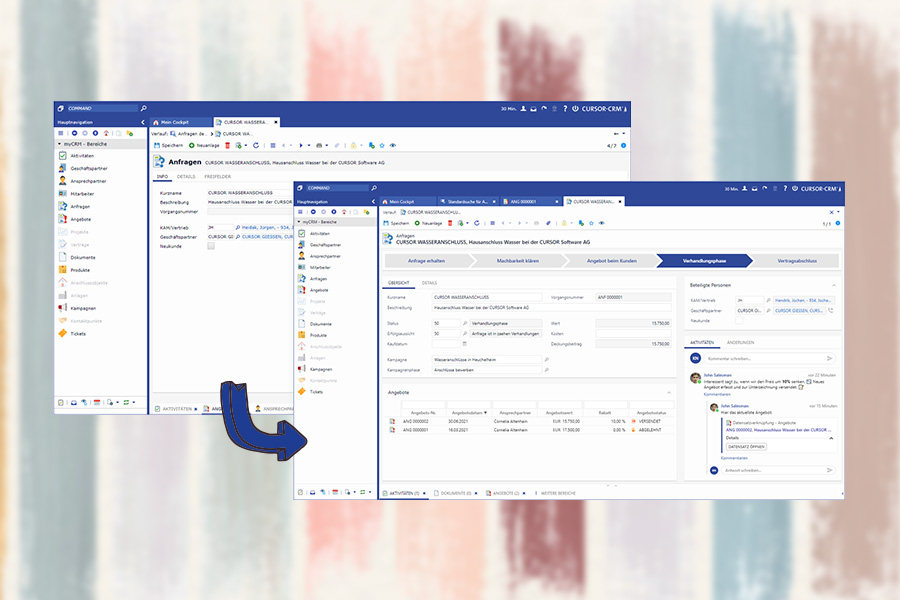This screenshot has width=900, height=600.
Task: Click Neuanlage in the back window toolbar
Action: coord(205,145)
